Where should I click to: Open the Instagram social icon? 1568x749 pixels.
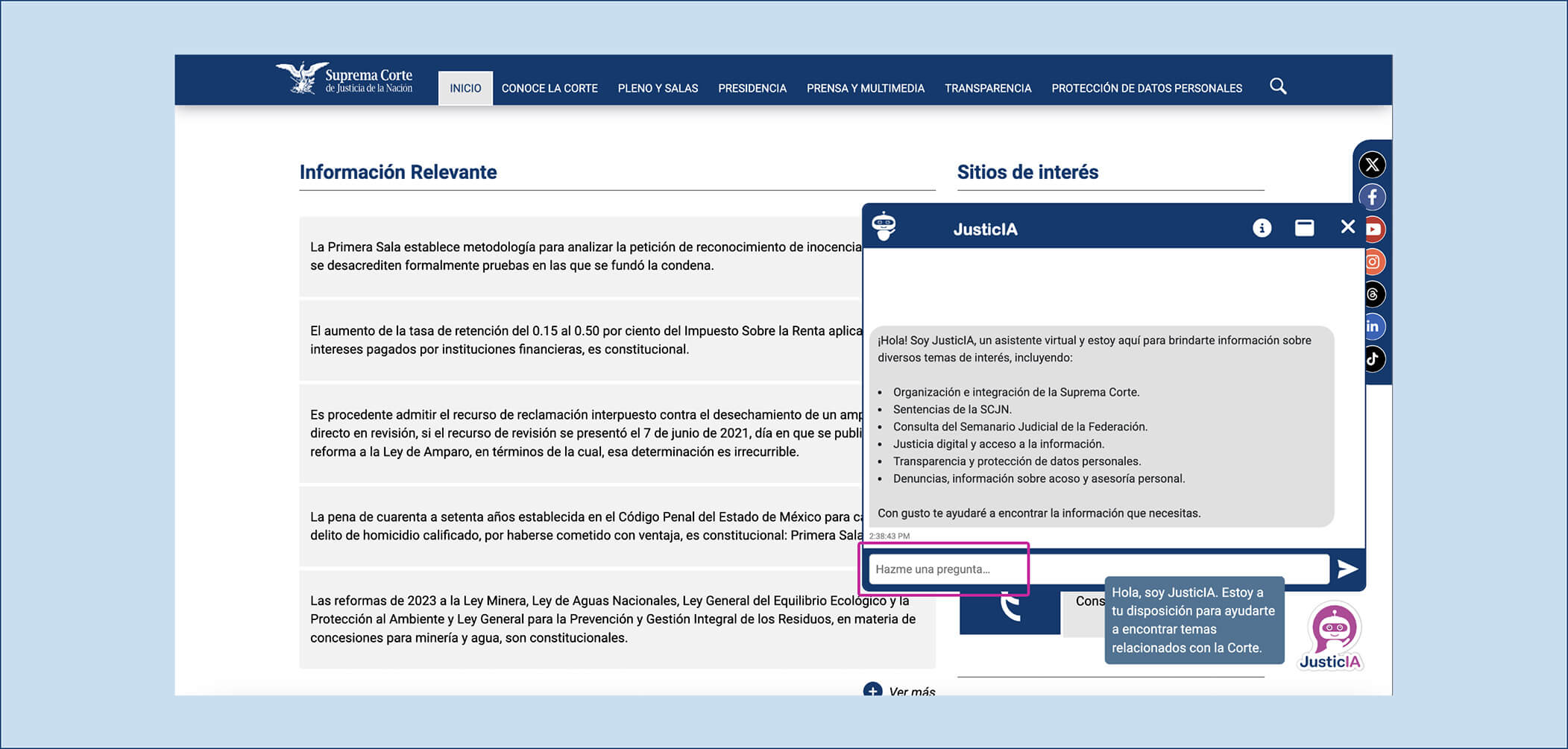click(x=1375, y=262)
